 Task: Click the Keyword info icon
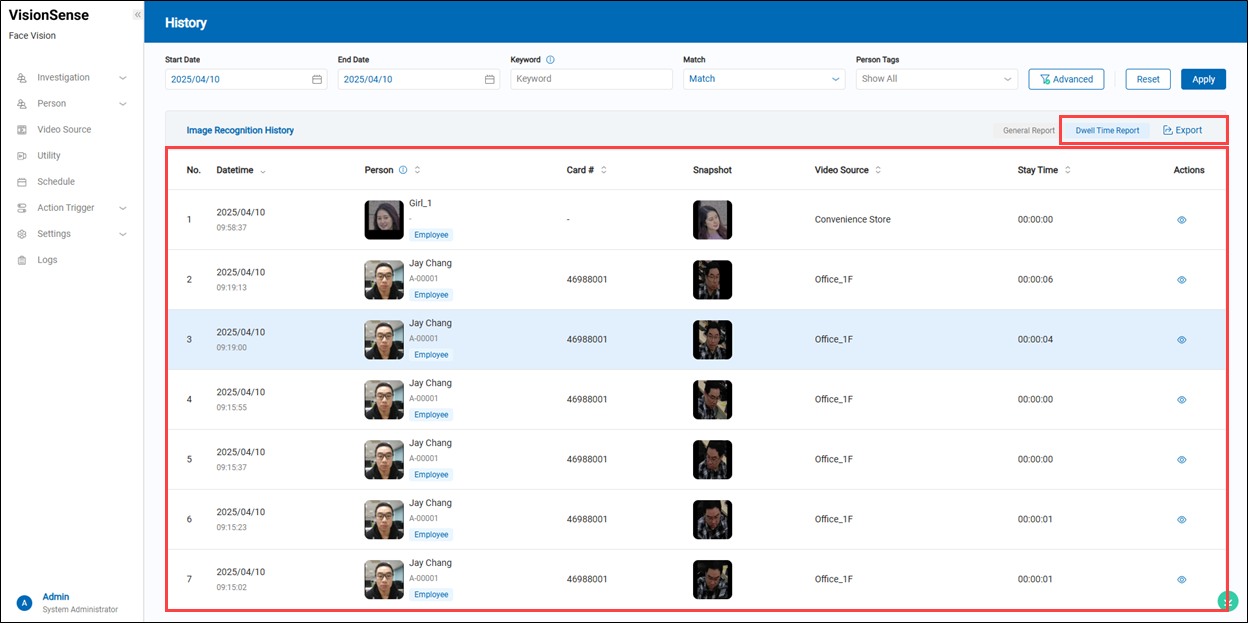tap(551, 60)
